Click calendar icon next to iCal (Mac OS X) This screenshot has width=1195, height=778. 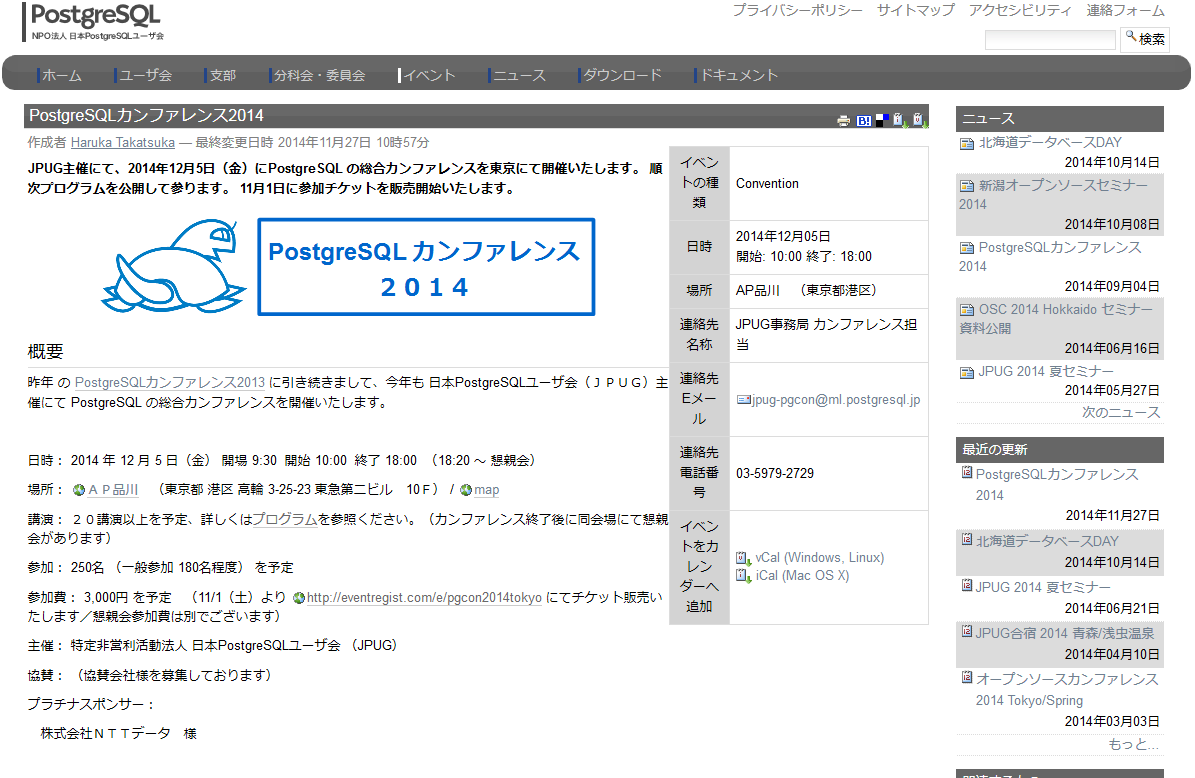pyautogui.click(x=743, y=576)
